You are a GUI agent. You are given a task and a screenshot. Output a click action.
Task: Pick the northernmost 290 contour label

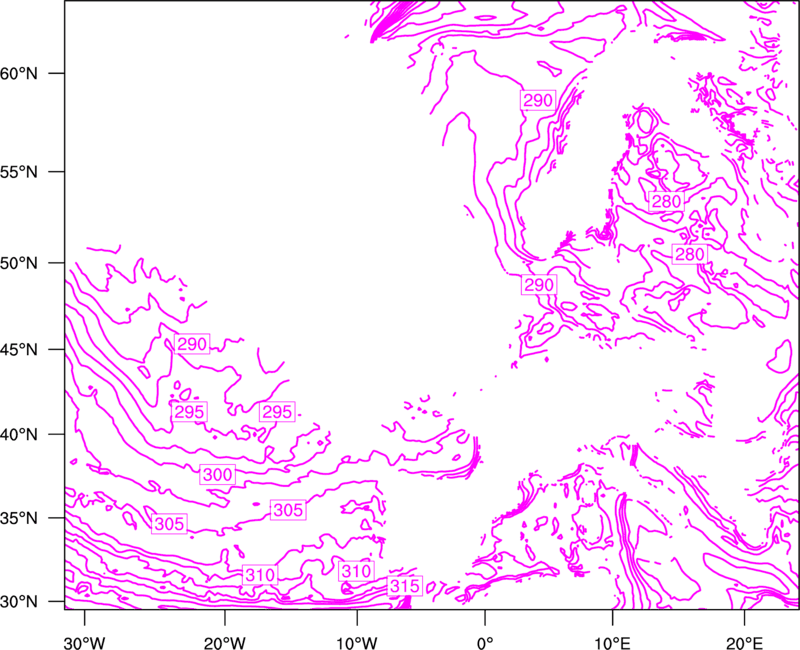(x=538, y=100)
